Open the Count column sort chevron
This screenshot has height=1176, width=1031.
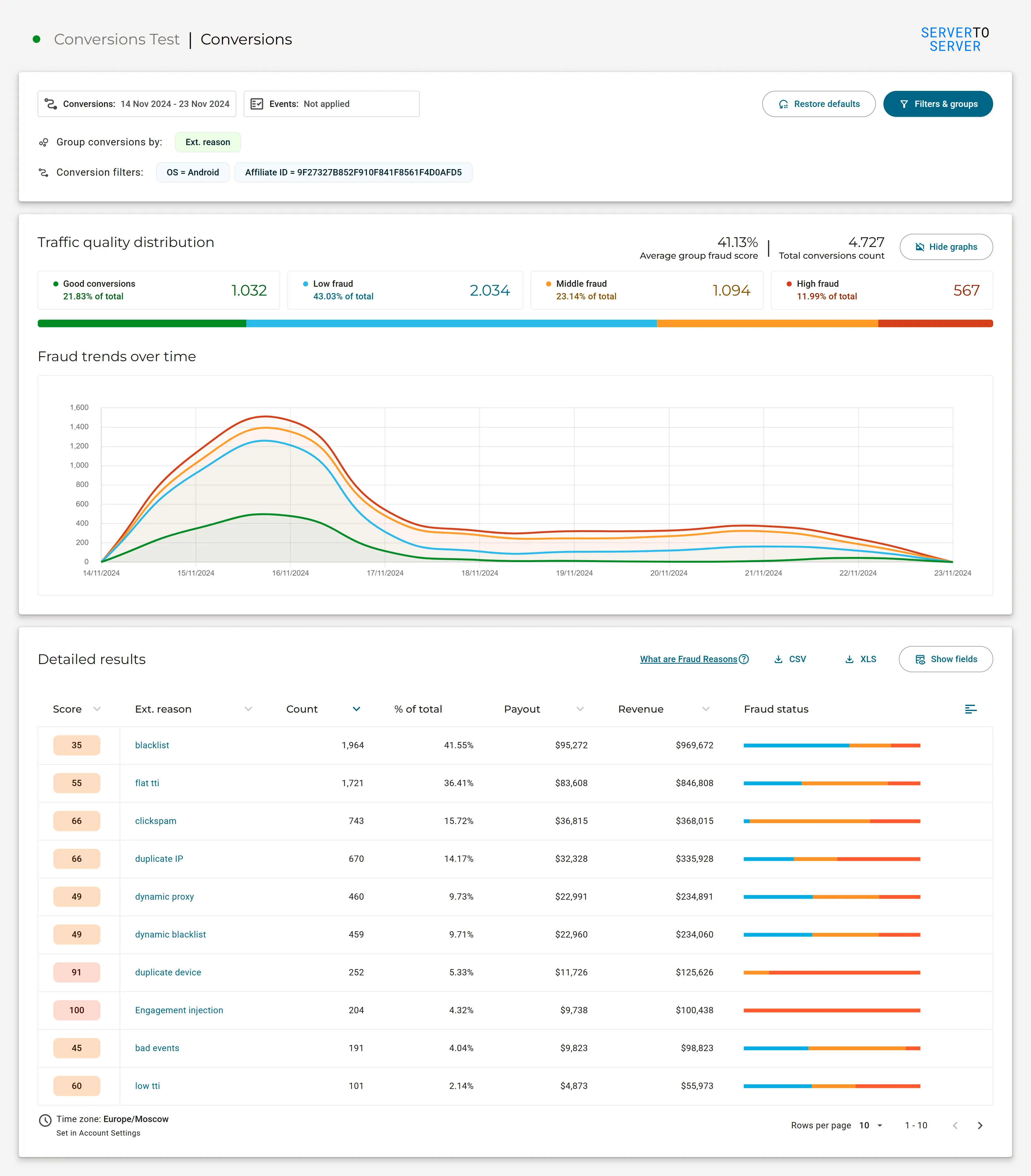click(x=357, y=709)
